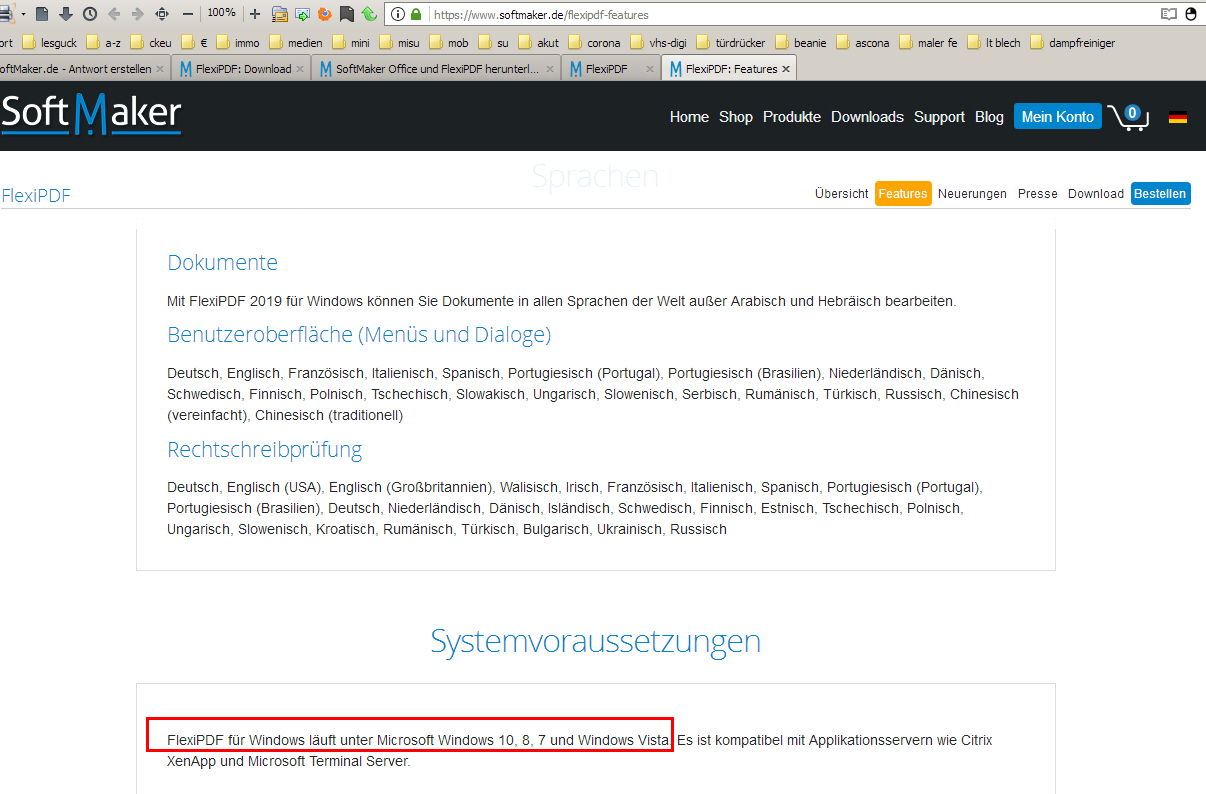Click the Rechtschreibprüfung heading
This screenshot has height=794, width=1206.
(x=265, y=450)
